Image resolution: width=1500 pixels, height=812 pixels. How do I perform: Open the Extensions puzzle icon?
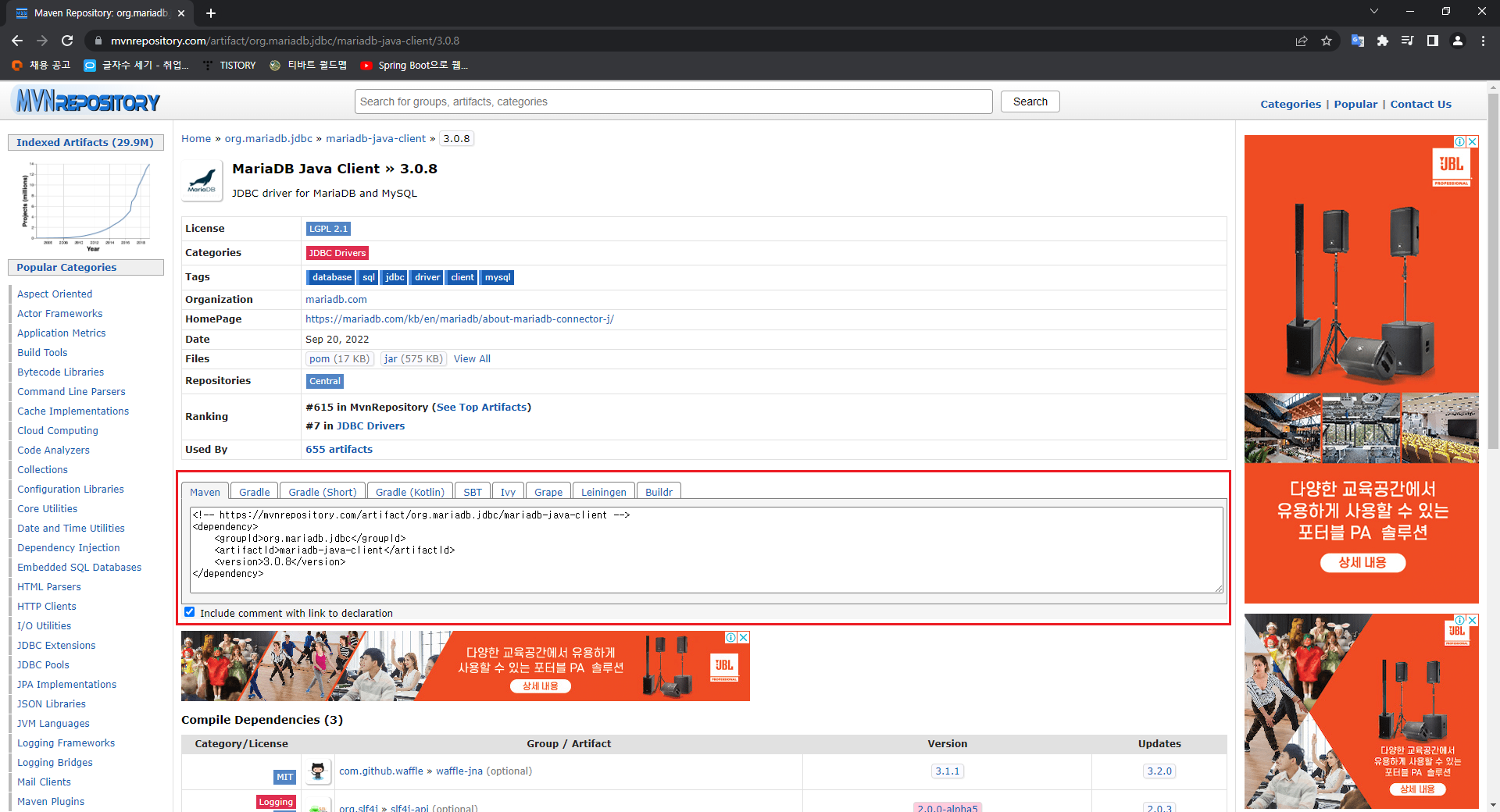point(1383,41)
